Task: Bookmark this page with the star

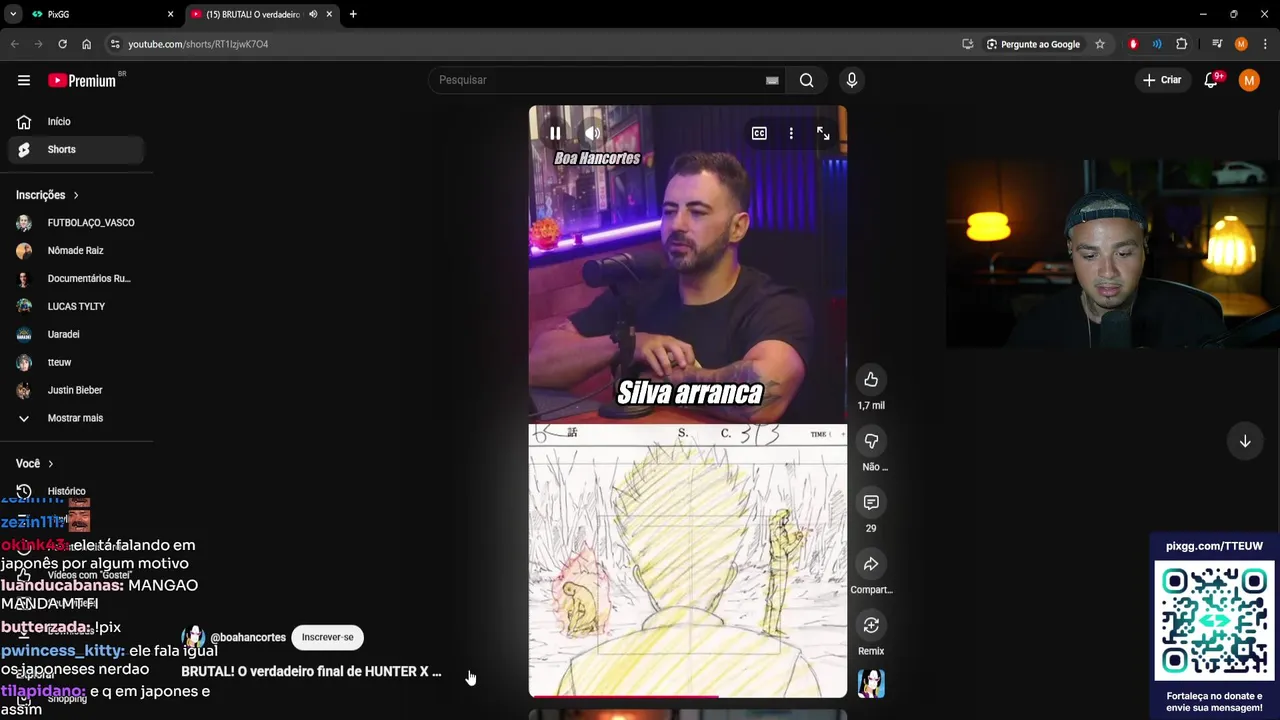Action: click(x=1100, y=44)
